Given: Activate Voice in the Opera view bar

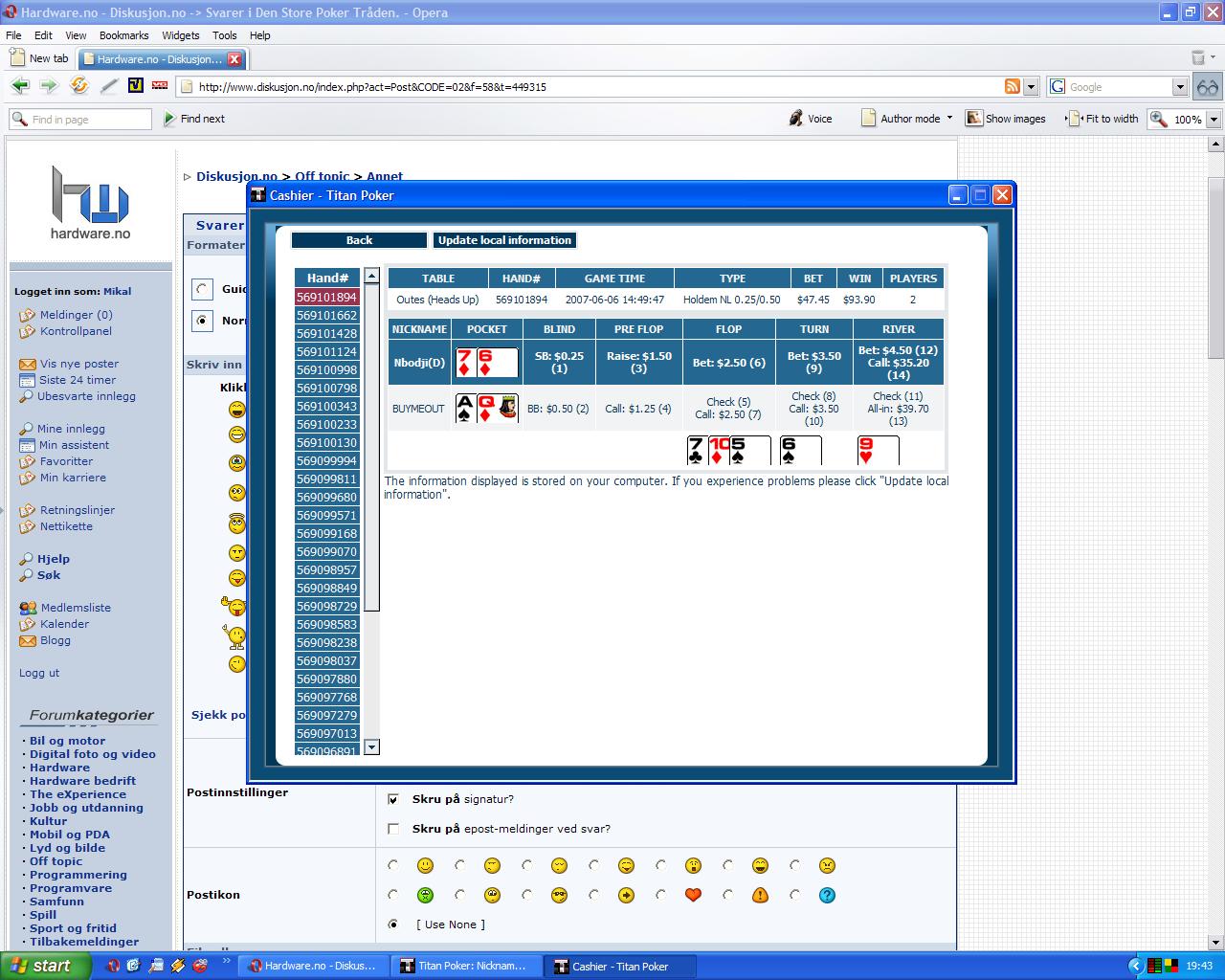Looking at the screenshot, I should pyautogui.click(x=810, y=119).
